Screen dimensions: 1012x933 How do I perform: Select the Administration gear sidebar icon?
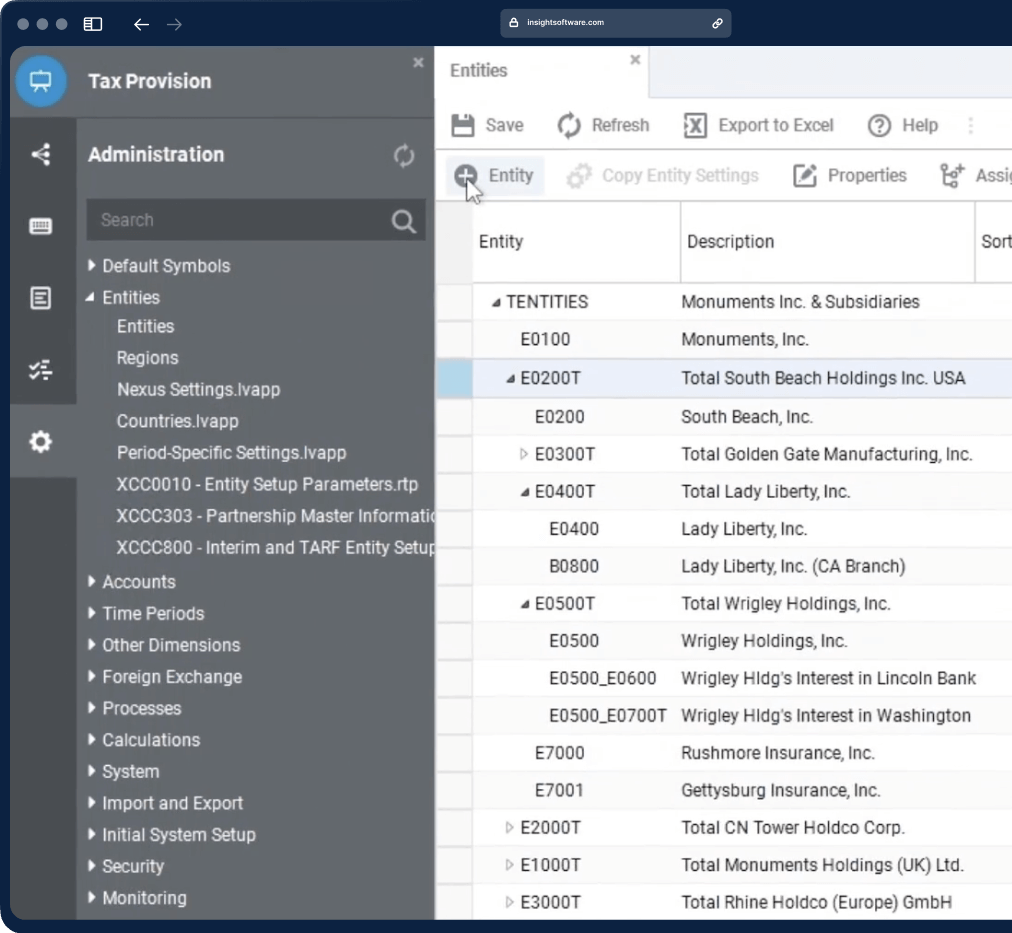tap(41, 442)
